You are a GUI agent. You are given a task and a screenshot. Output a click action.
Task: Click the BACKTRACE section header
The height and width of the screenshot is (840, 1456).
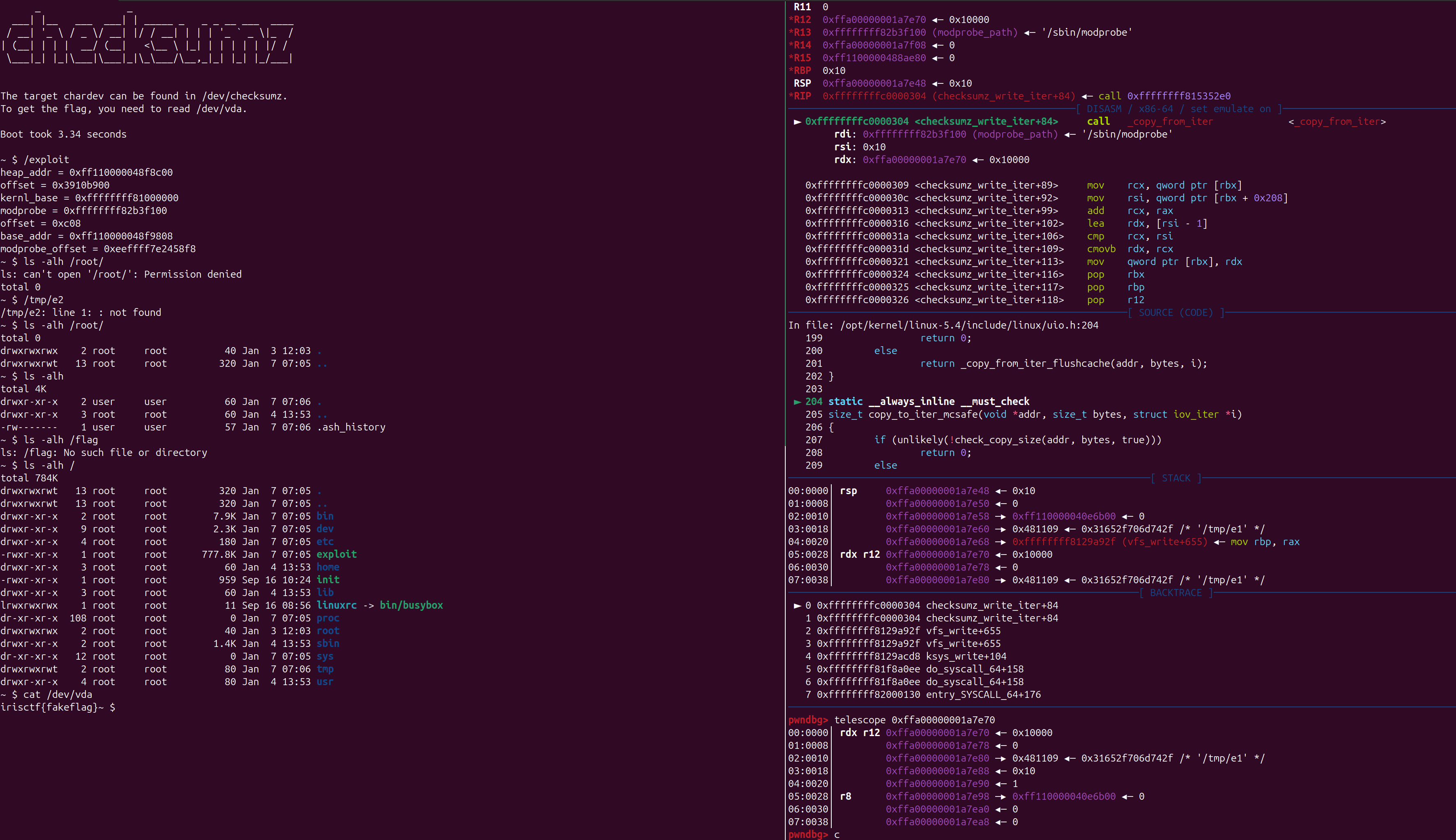click(x=1175, y=592)
